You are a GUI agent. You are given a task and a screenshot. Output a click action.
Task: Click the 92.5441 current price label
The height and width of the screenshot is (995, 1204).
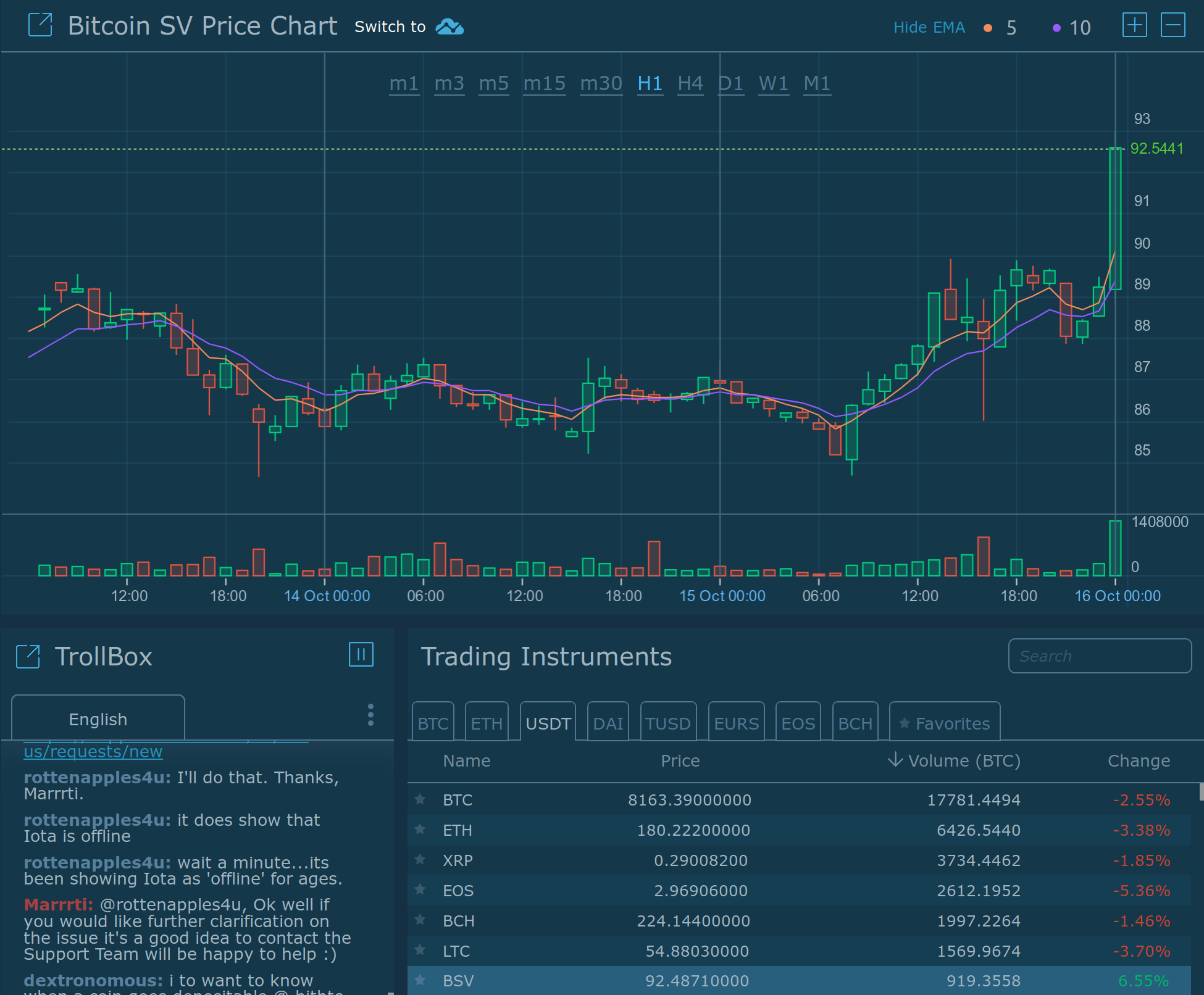[1156, 149]
